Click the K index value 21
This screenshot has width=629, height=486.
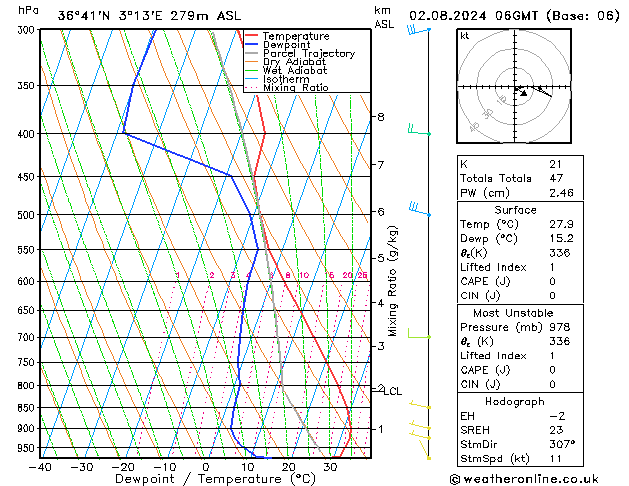[x=555, y=164]
